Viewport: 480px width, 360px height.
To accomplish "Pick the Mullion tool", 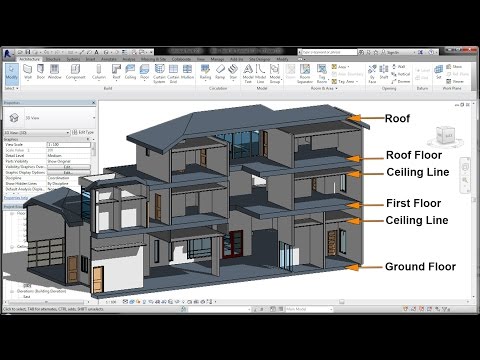I will tap(187, 72).
